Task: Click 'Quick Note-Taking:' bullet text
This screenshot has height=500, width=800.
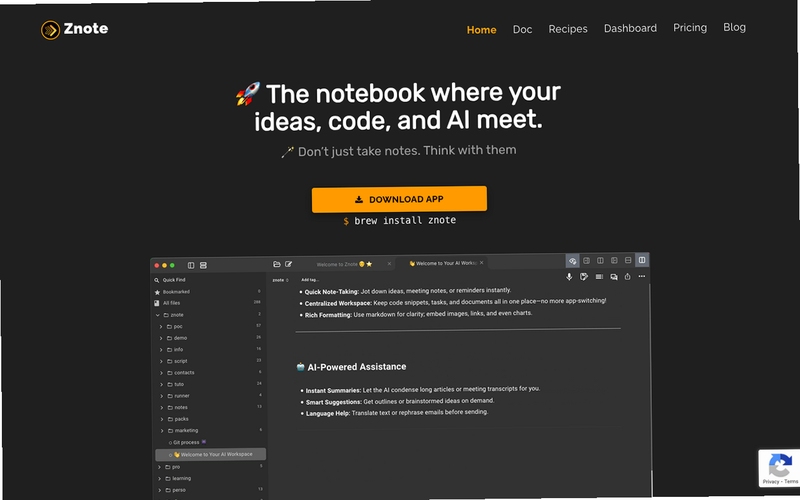Action: pyautogui.click(x=332, y=292)
